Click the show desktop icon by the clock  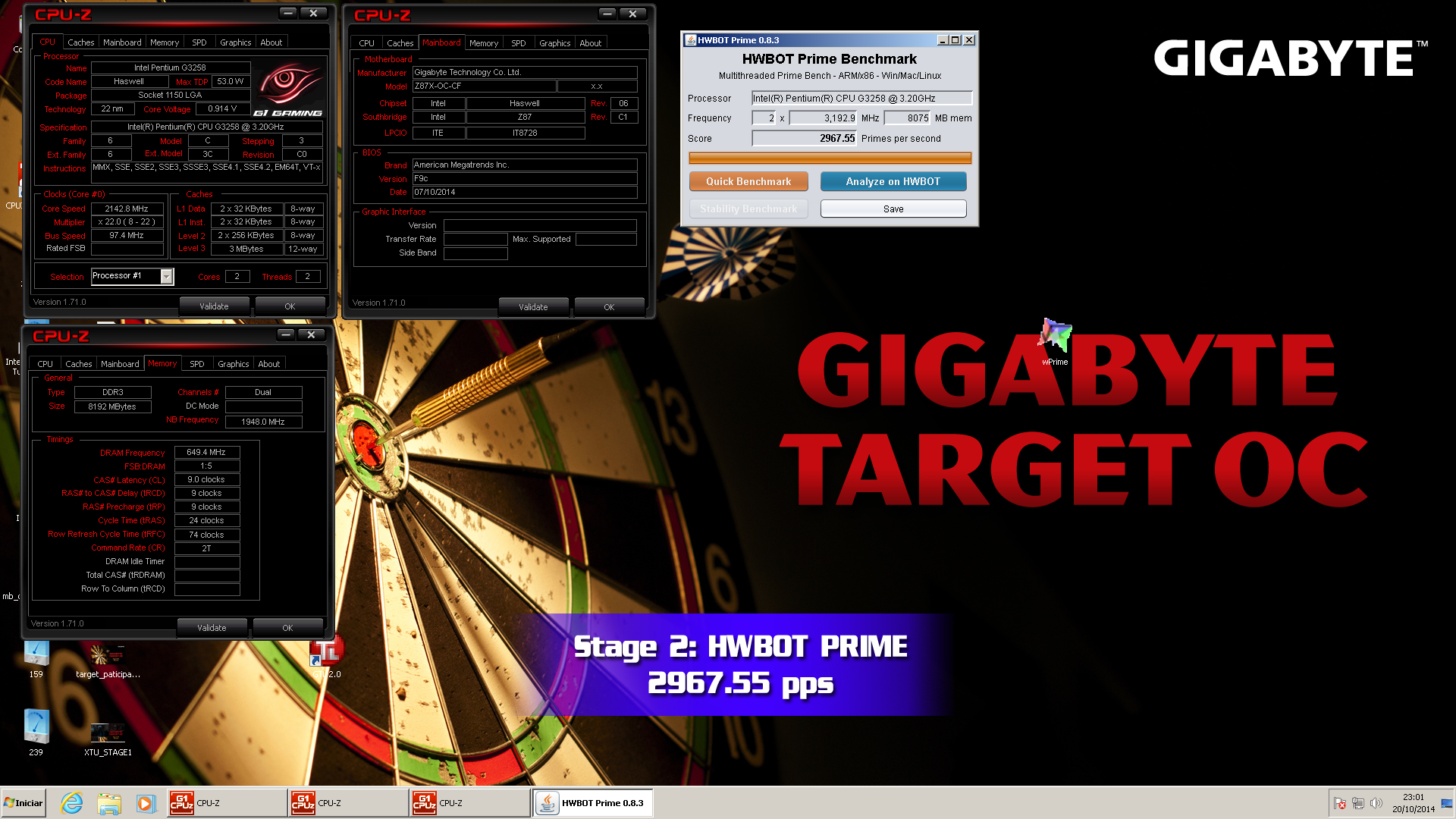point(1447,803)
